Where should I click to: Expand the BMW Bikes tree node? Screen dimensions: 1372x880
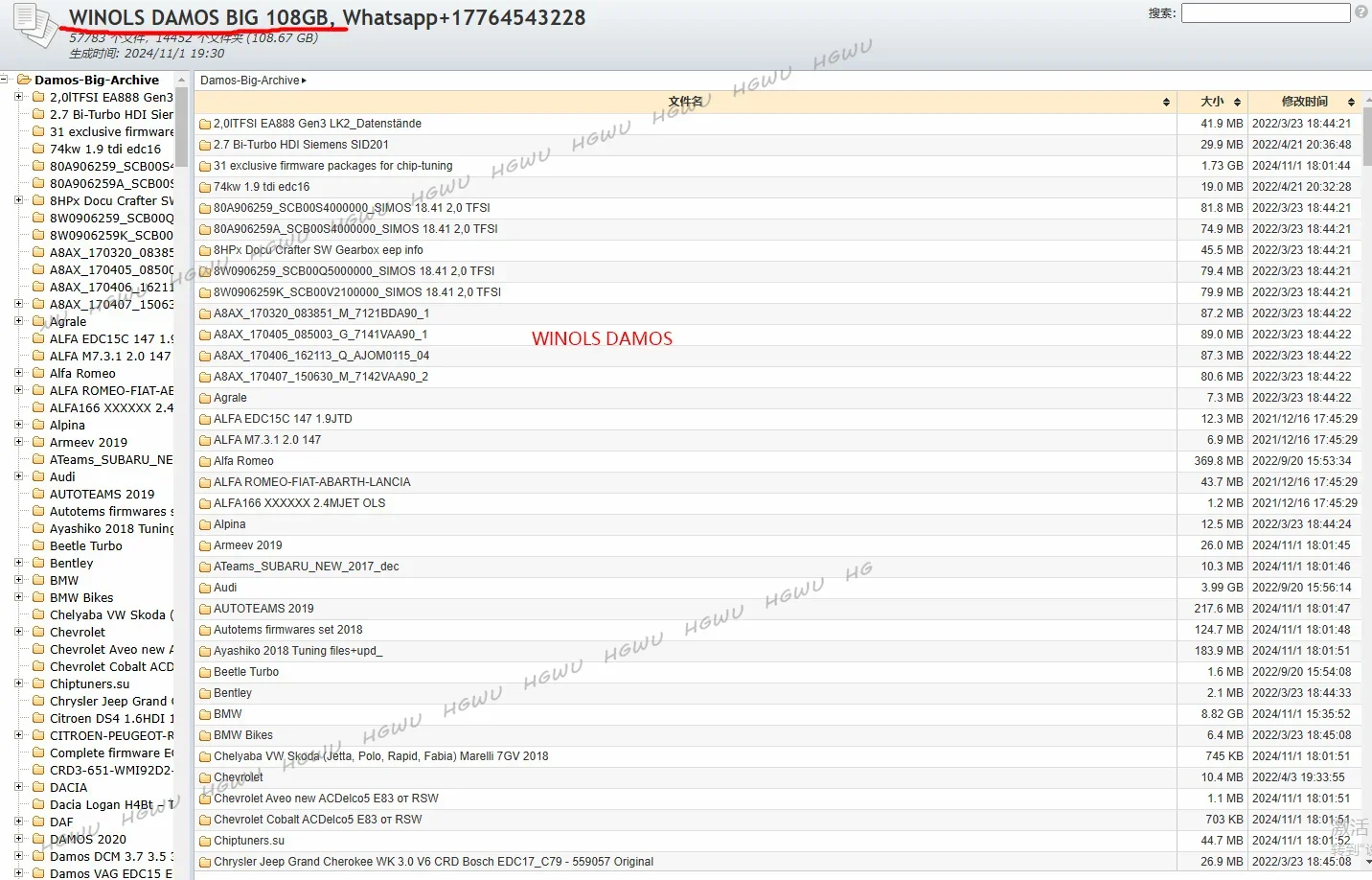(18, 596)
